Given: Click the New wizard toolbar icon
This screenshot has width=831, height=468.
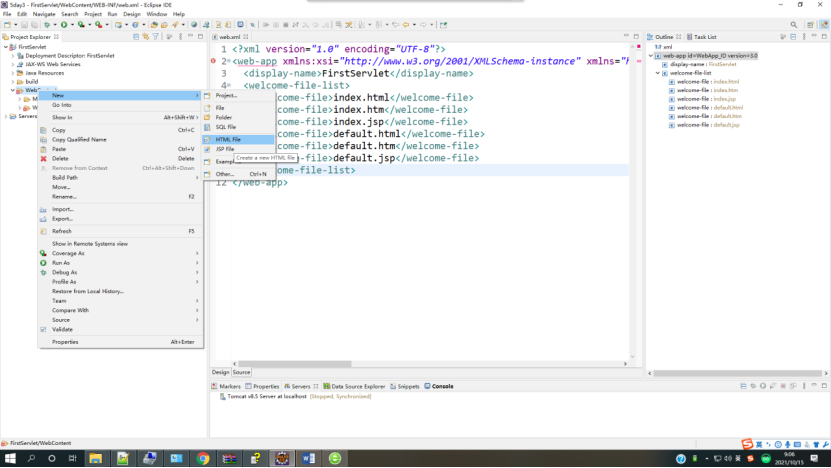Looking at the screenshot, I should point(7,25).
